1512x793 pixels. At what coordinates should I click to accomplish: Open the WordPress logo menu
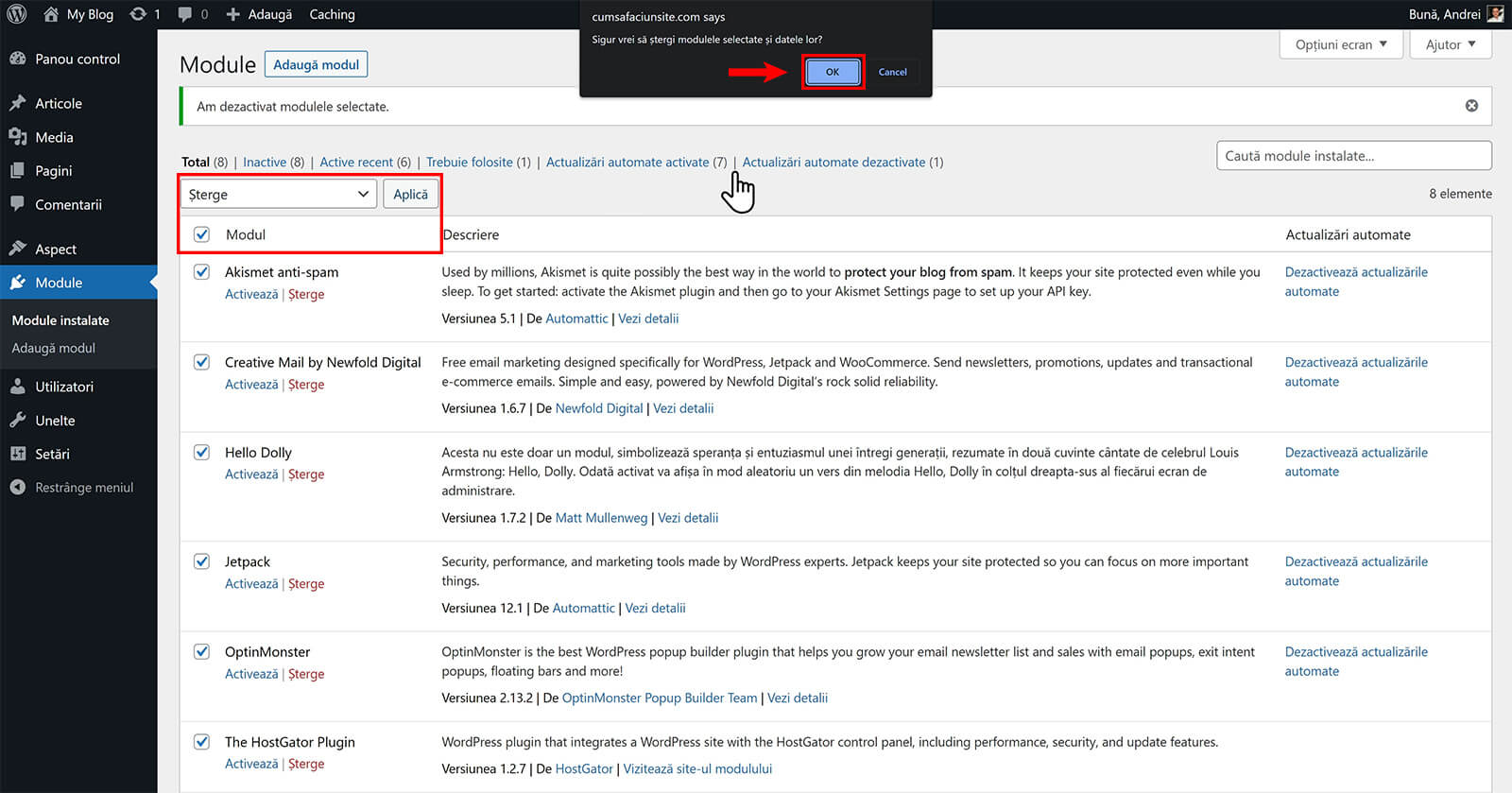point(17,14)
